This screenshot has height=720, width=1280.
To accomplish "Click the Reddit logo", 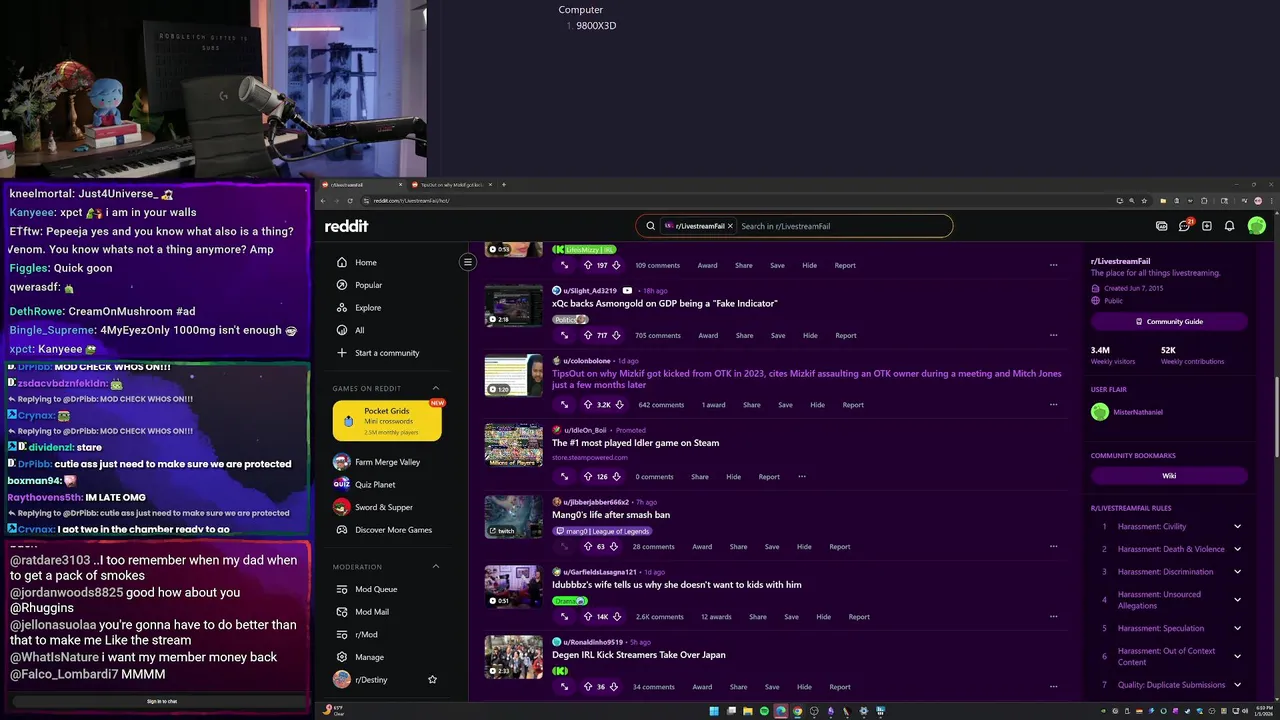I will coord(346,226).
